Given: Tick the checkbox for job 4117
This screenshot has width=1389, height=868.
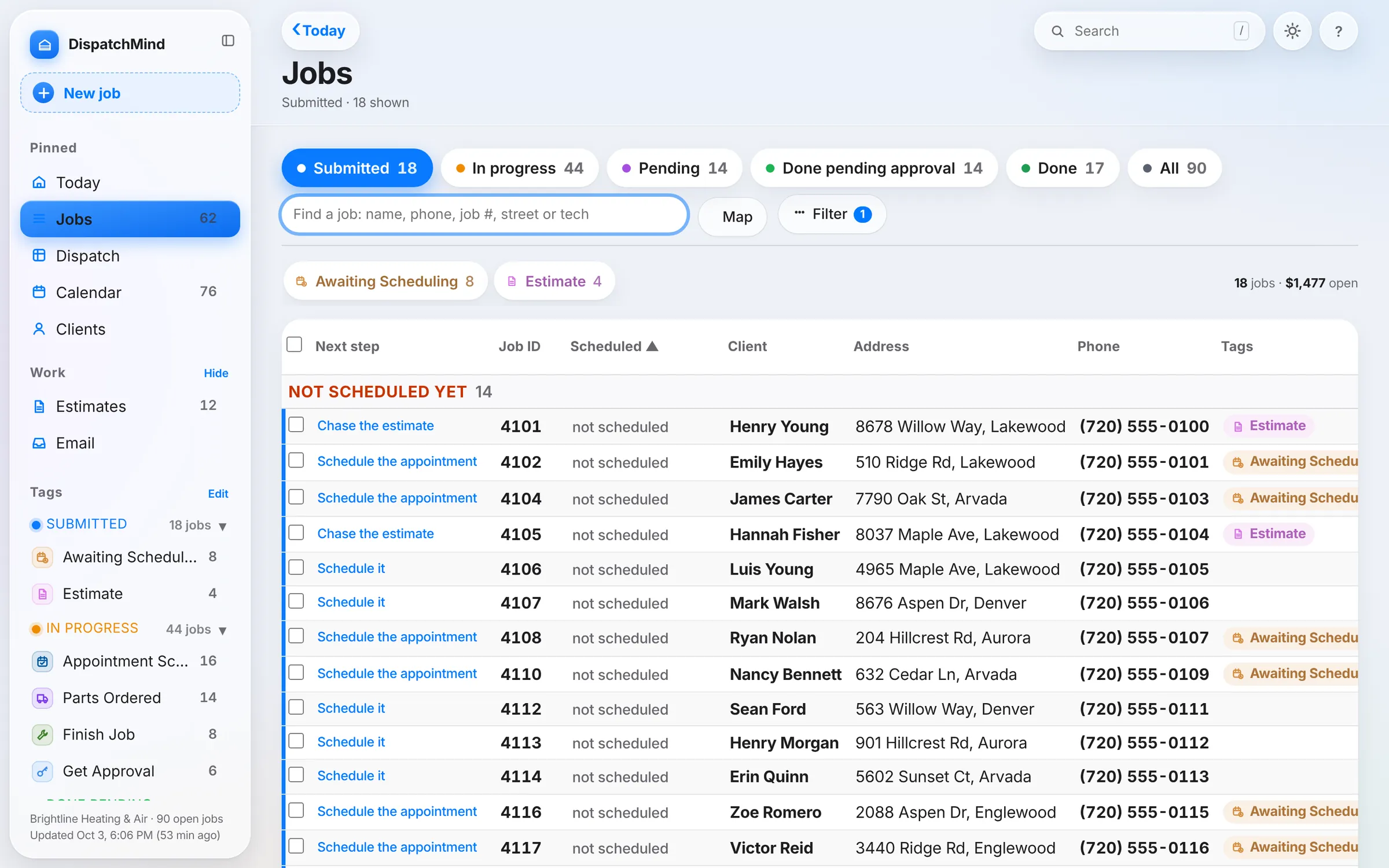Looking at the screenshot, I should click(296, 846).
